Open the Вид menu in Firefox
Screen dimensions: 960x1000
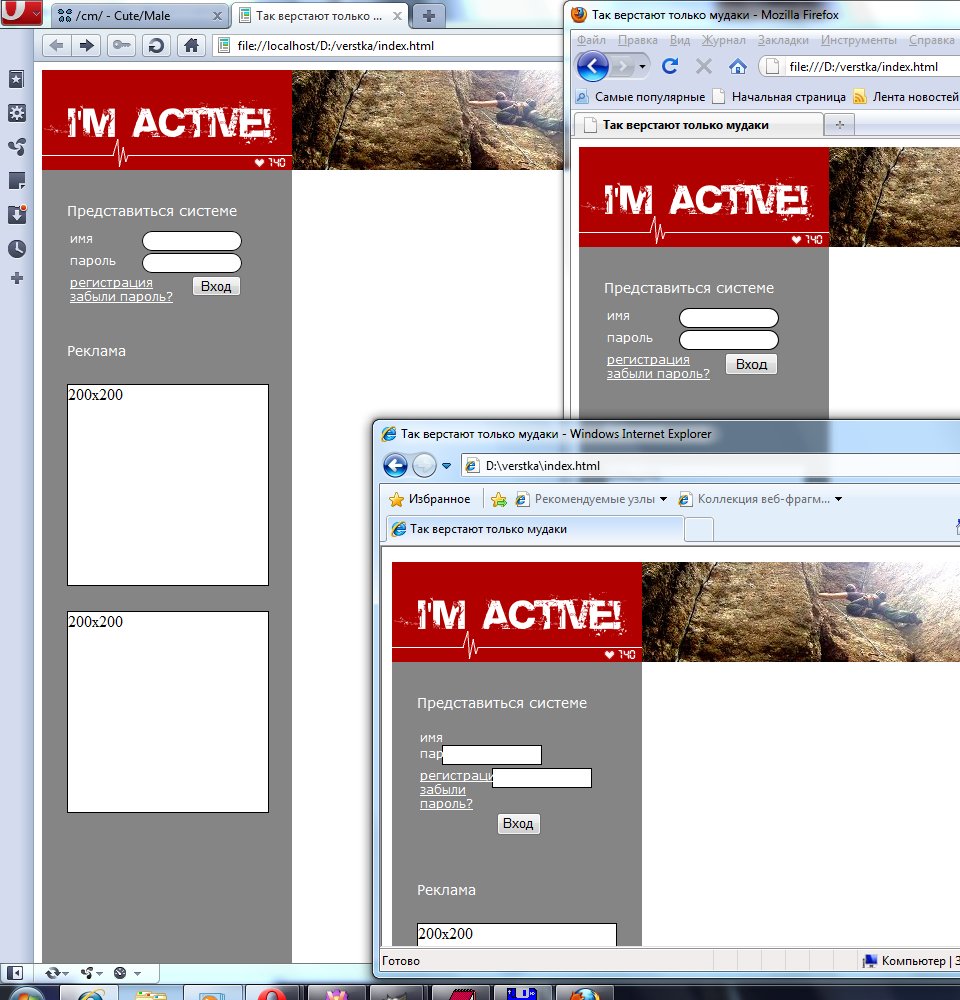pos(679,40)
